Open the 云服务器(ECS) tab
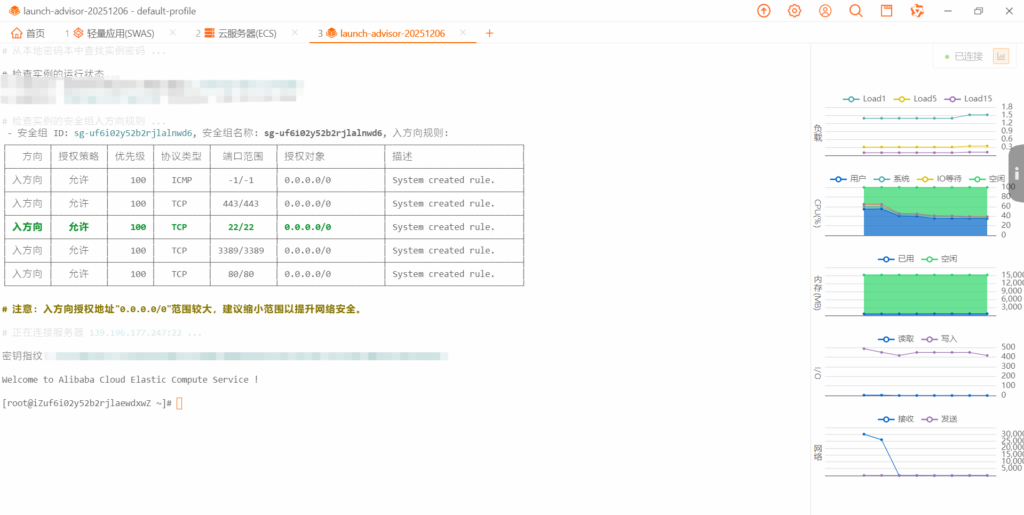 238,33
